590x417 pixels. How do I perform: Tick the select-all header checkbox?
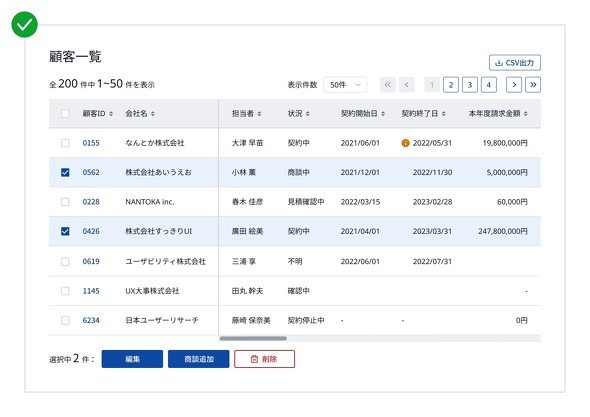click(x=65, y=113)
